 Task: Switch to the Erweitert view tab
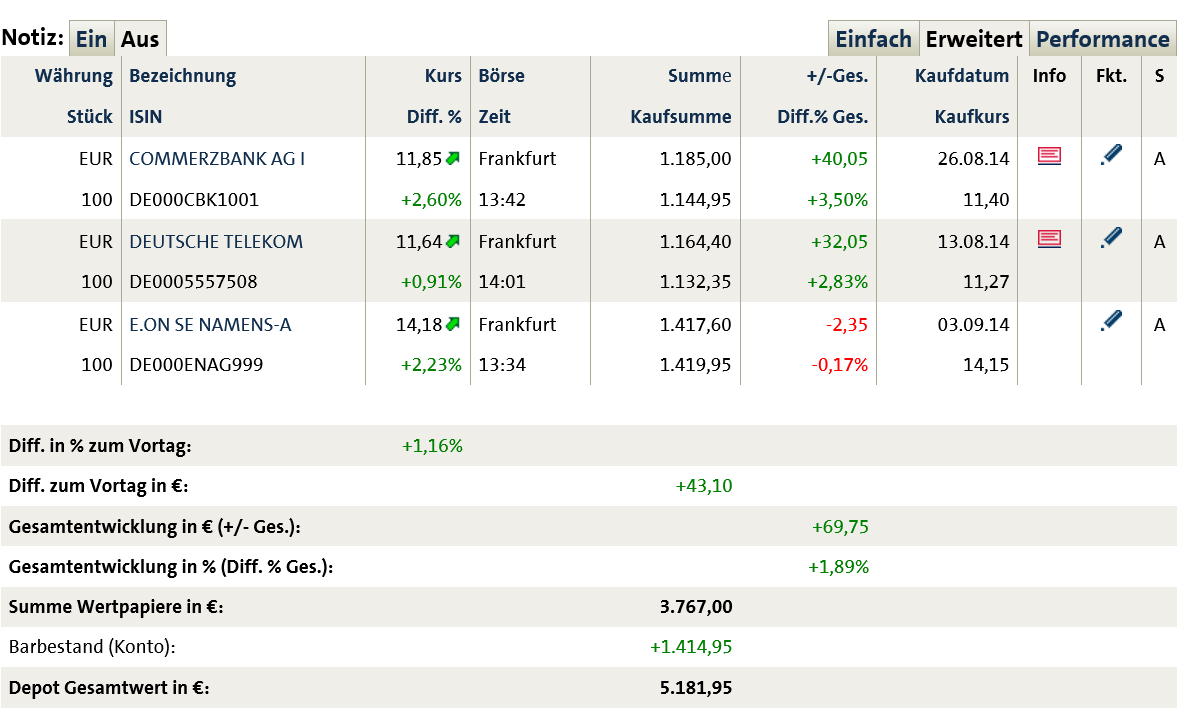click(974, 39)
